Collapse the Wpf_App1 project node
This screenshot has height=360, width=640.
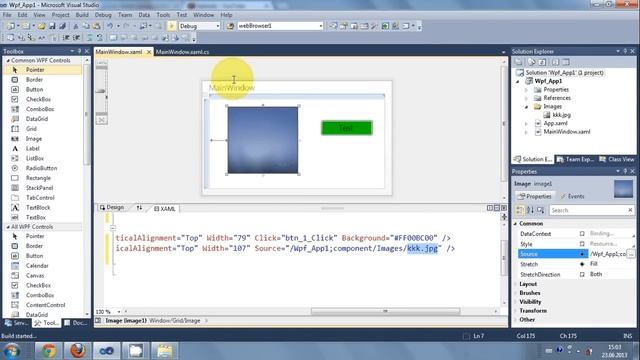click(x=518, y=81)
